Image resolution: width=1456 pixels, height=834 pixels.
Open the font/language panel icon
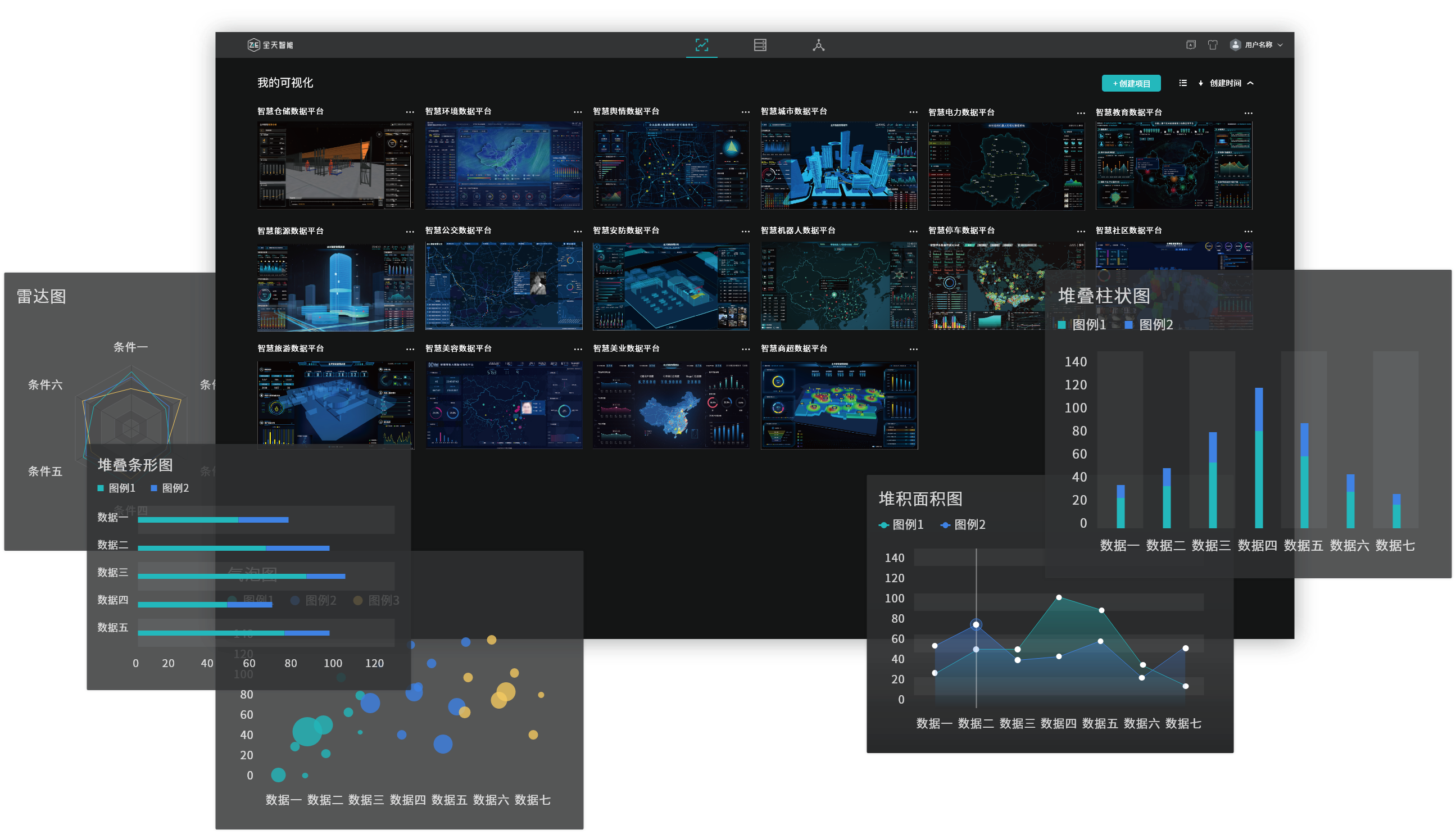(1191, 45)
